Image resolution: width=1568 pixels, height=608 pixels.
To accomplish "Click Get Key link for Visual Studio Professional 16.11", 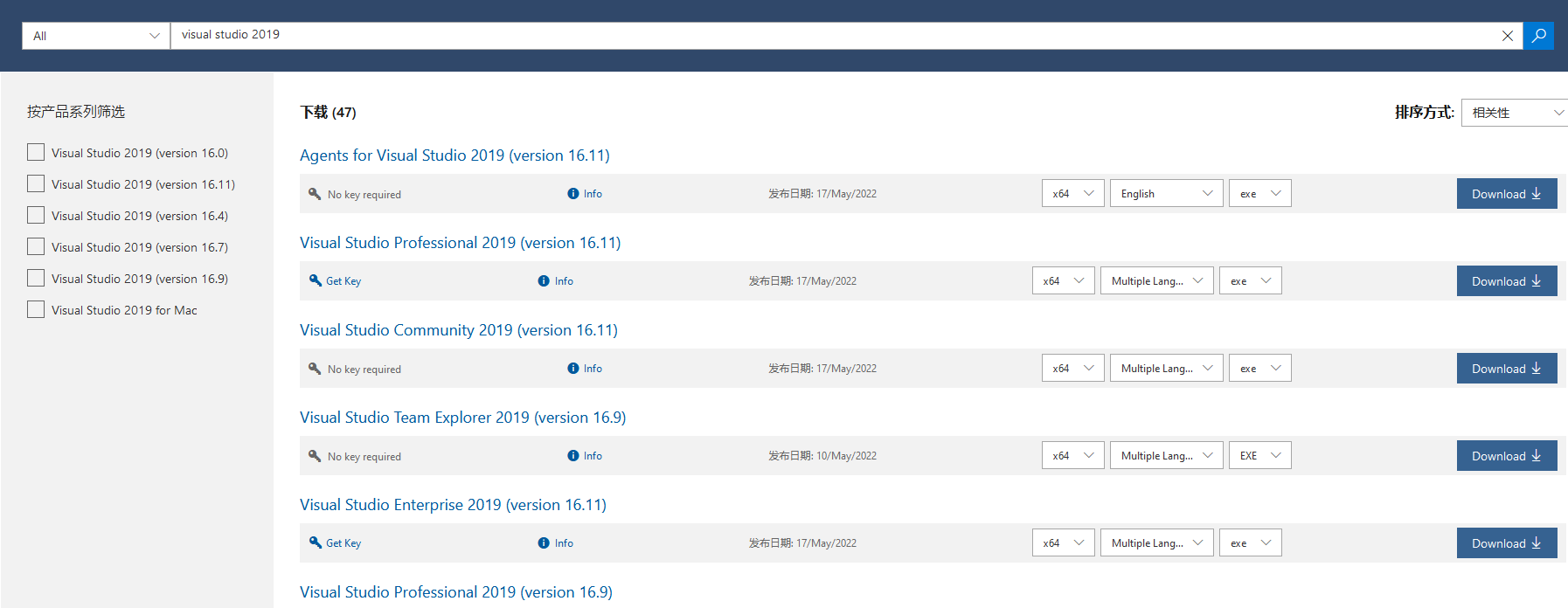I will [x=343, y=281].
